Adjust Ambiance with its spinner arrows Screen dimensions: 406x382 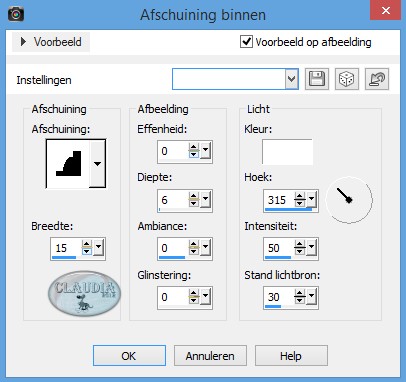[194, 248]
